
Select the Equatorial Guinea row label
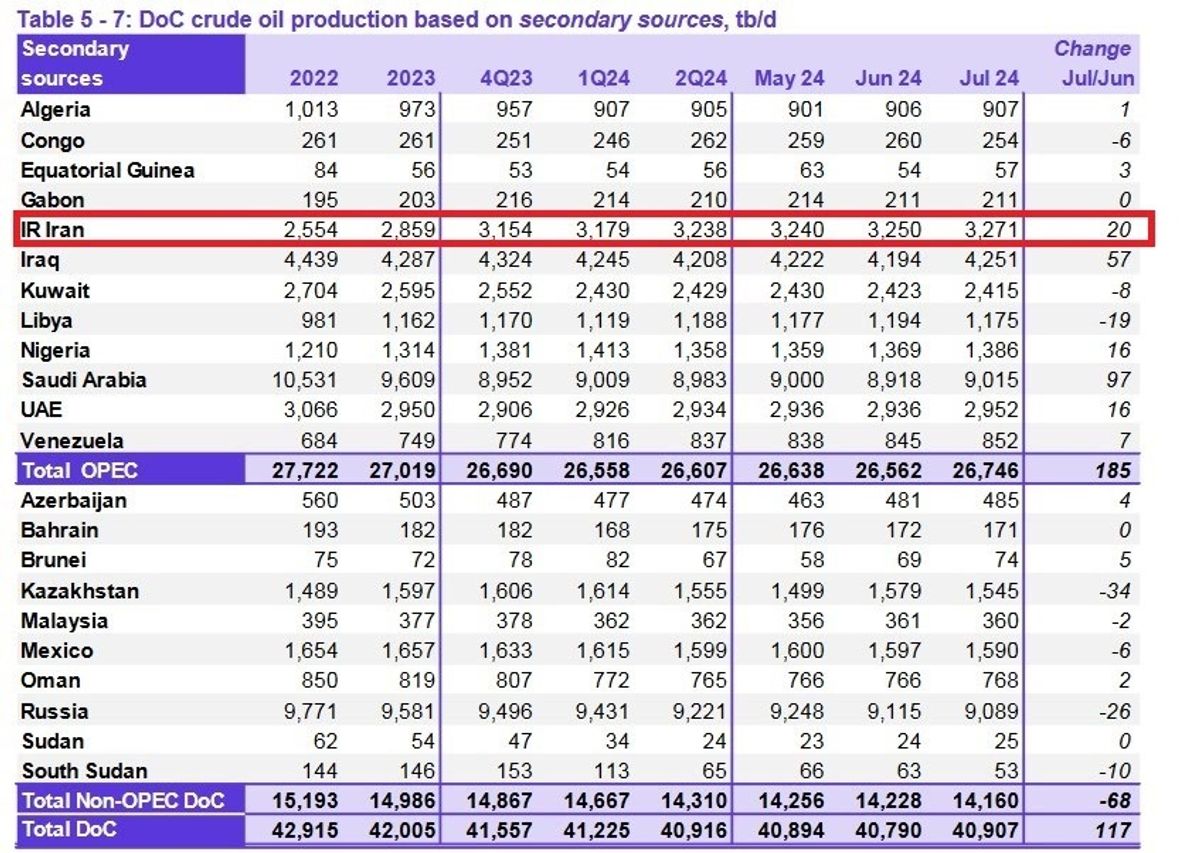(107, 170)
